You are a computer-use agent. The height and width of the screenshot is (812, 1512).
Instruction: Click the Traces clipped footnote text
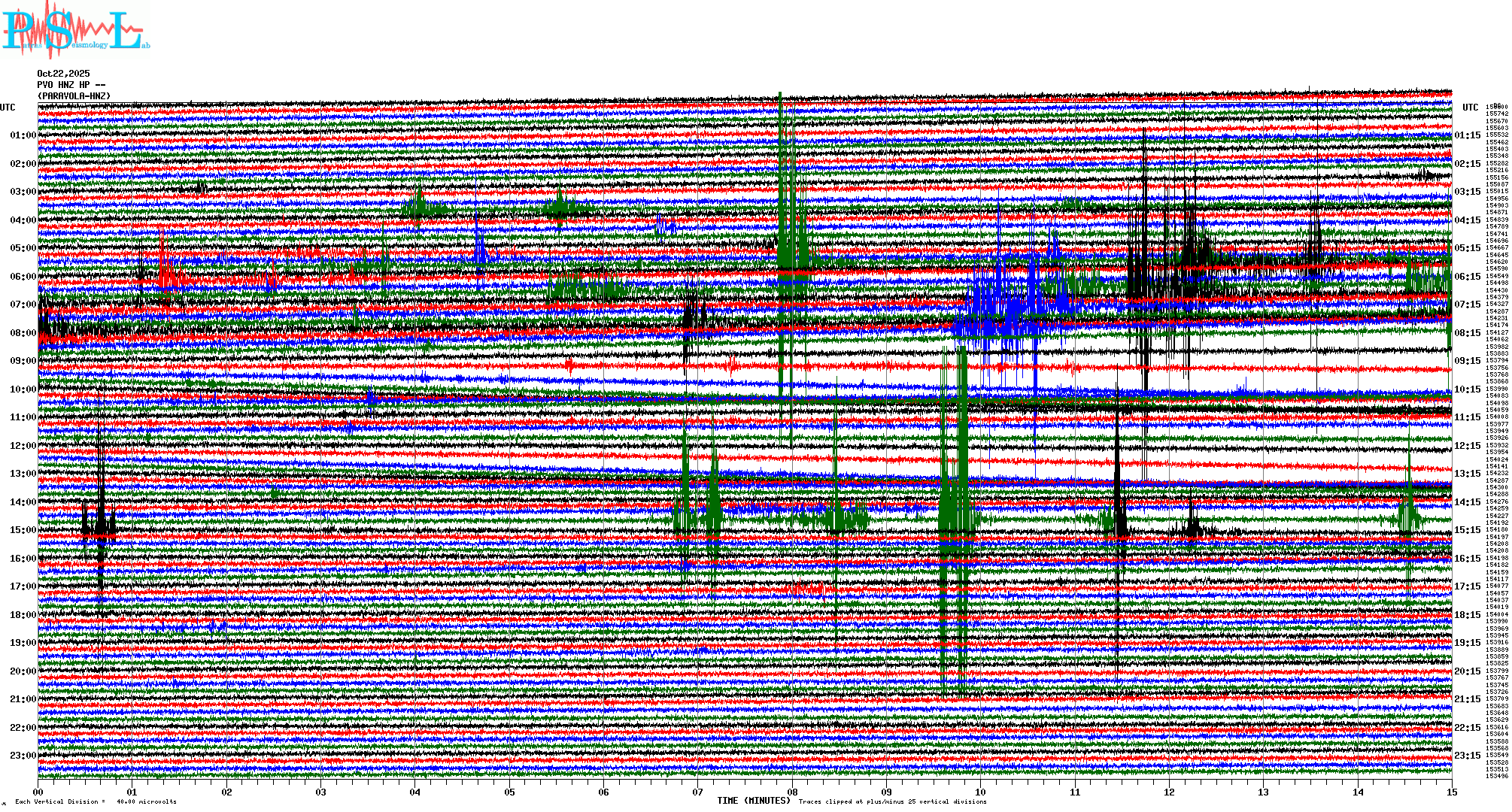click(892, 801)
